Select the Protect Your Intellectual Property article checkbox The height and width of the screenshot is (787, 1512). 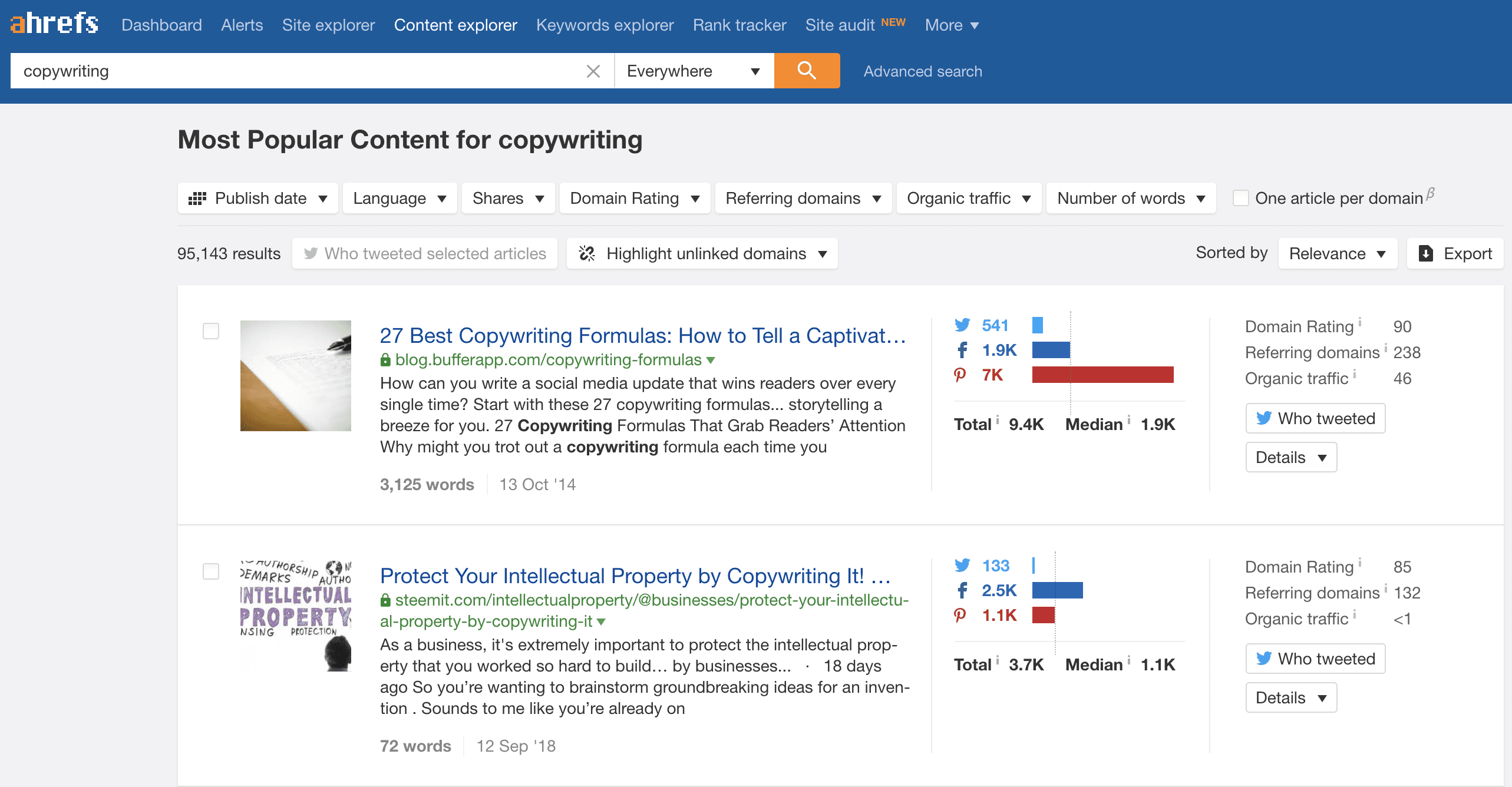(x=211, y=571)
